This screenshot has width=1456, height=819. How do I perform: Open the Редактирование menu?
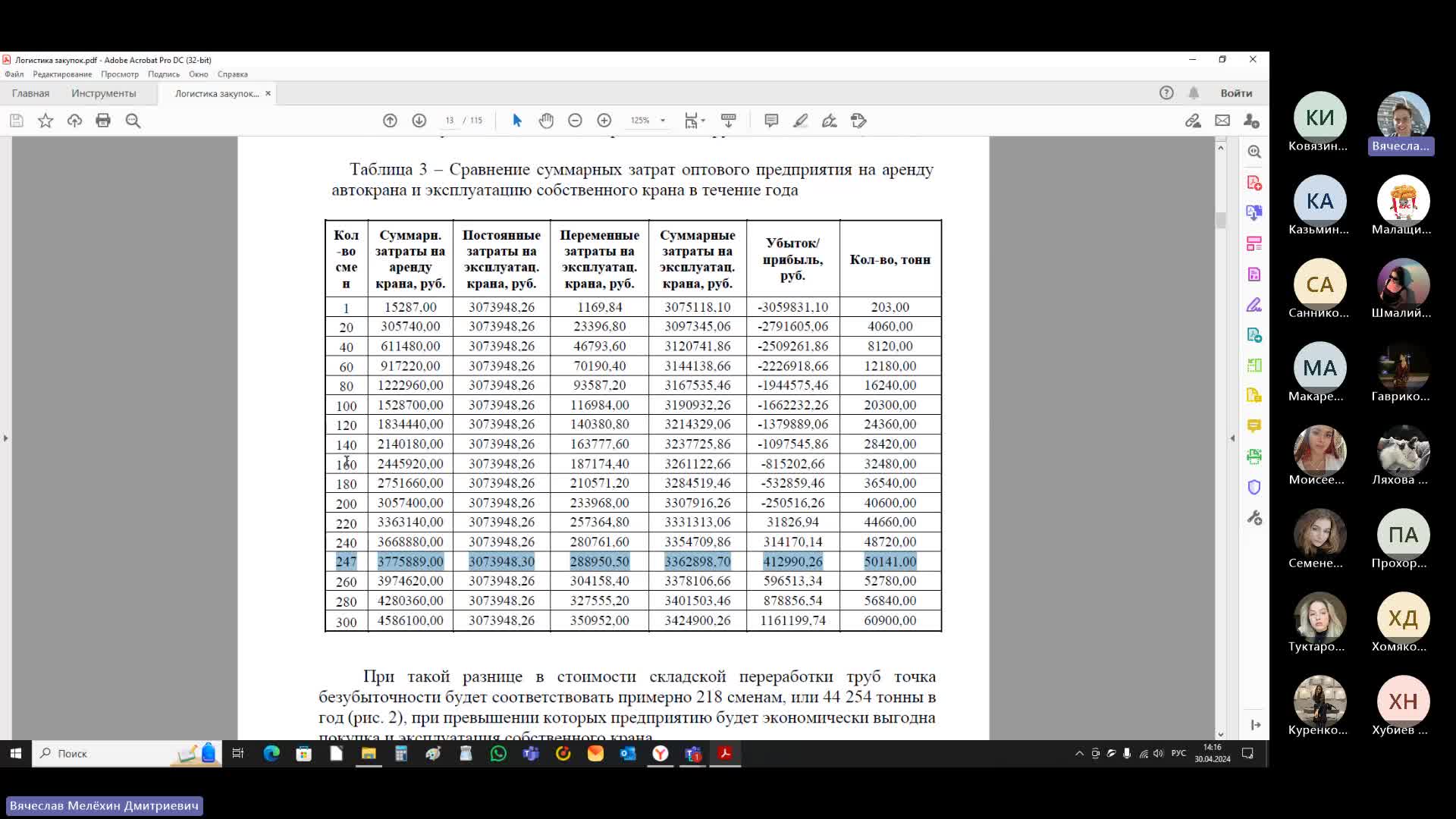coord(62,74)
